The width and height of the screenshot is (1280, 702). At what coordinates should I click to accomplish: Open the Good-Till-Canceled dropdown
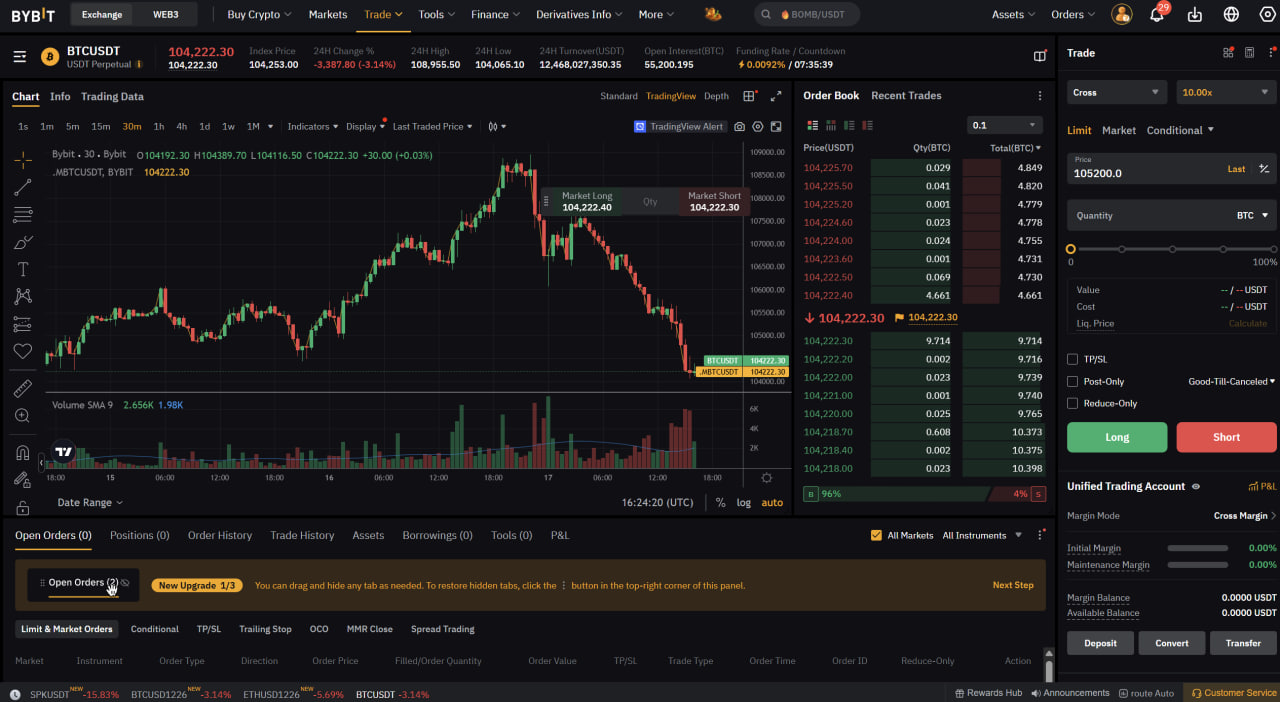click(1232, 381)
